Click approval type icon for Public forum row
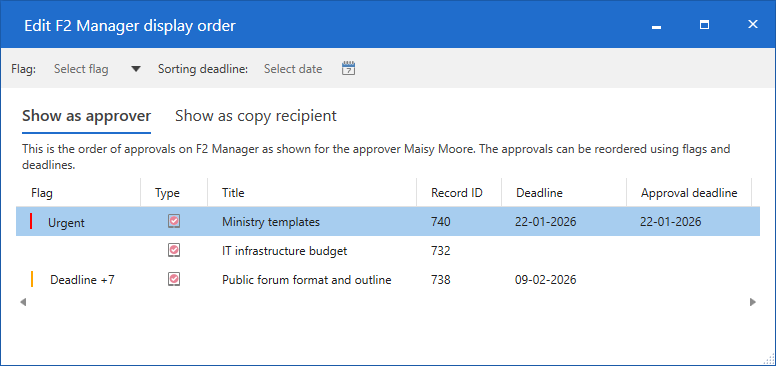 [174, 279]
